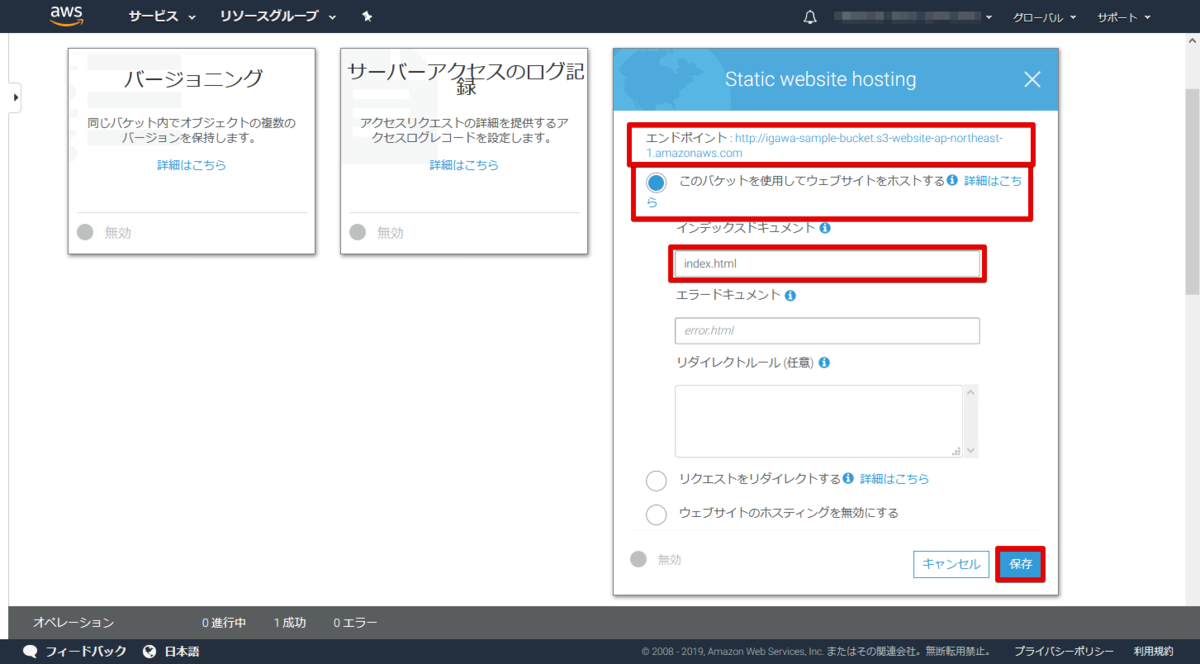This screenshot has width=1200, height=664.
Task: Click the info icon next to エラードキュメント
Action: point(790,295)
